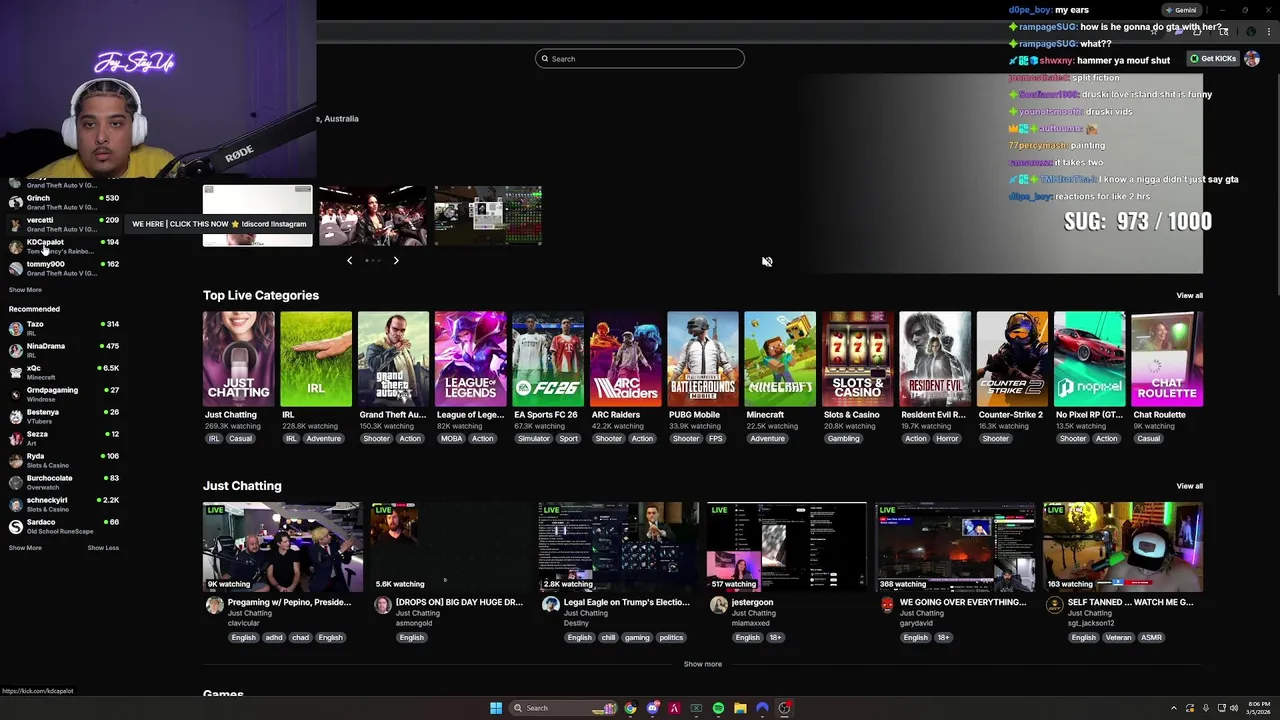The height and width of the screenshot is (720, 1280).
Task: Open Destiny's Legal Eagle stream thumbnail
Action: 619,547
